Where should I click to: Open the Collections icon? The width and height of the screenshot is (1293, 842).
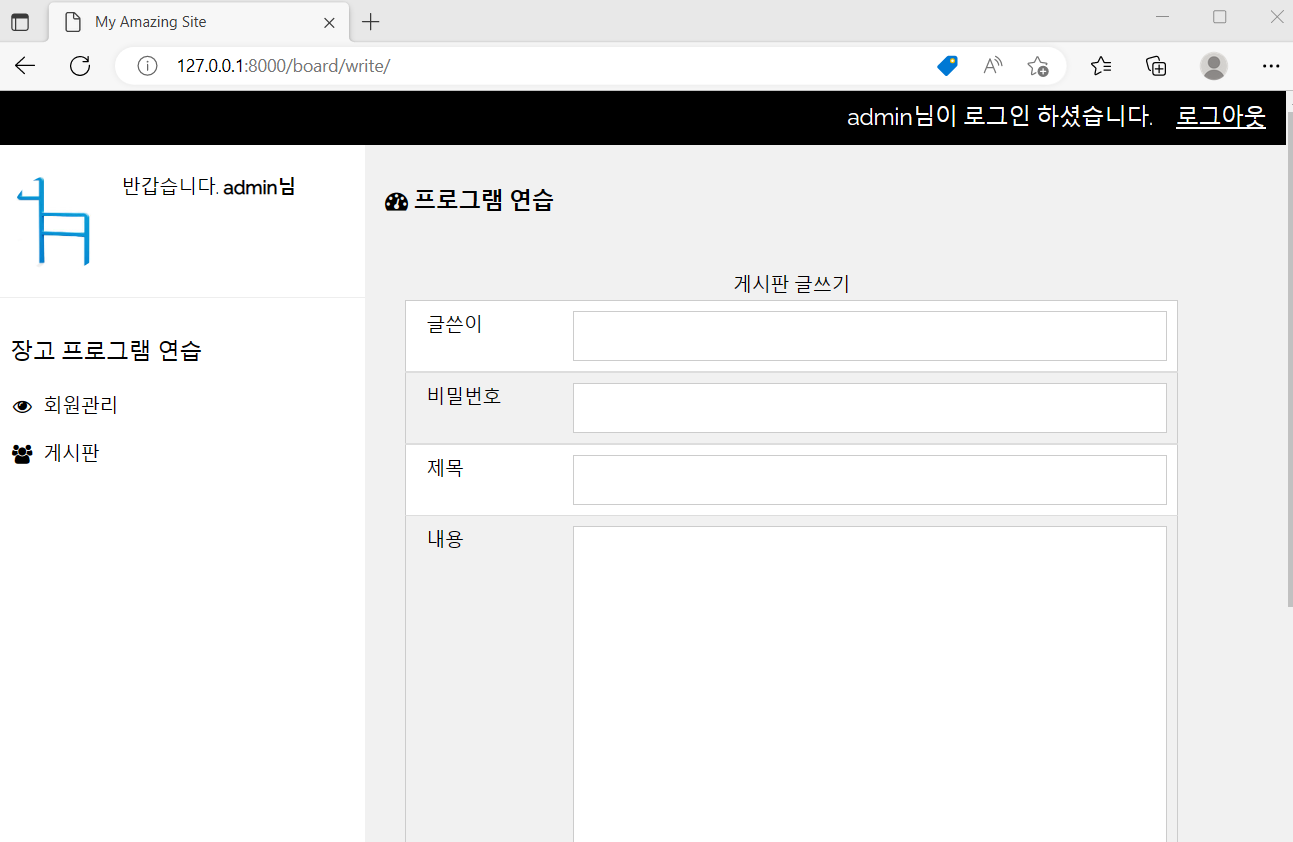tap(1156, 66)
